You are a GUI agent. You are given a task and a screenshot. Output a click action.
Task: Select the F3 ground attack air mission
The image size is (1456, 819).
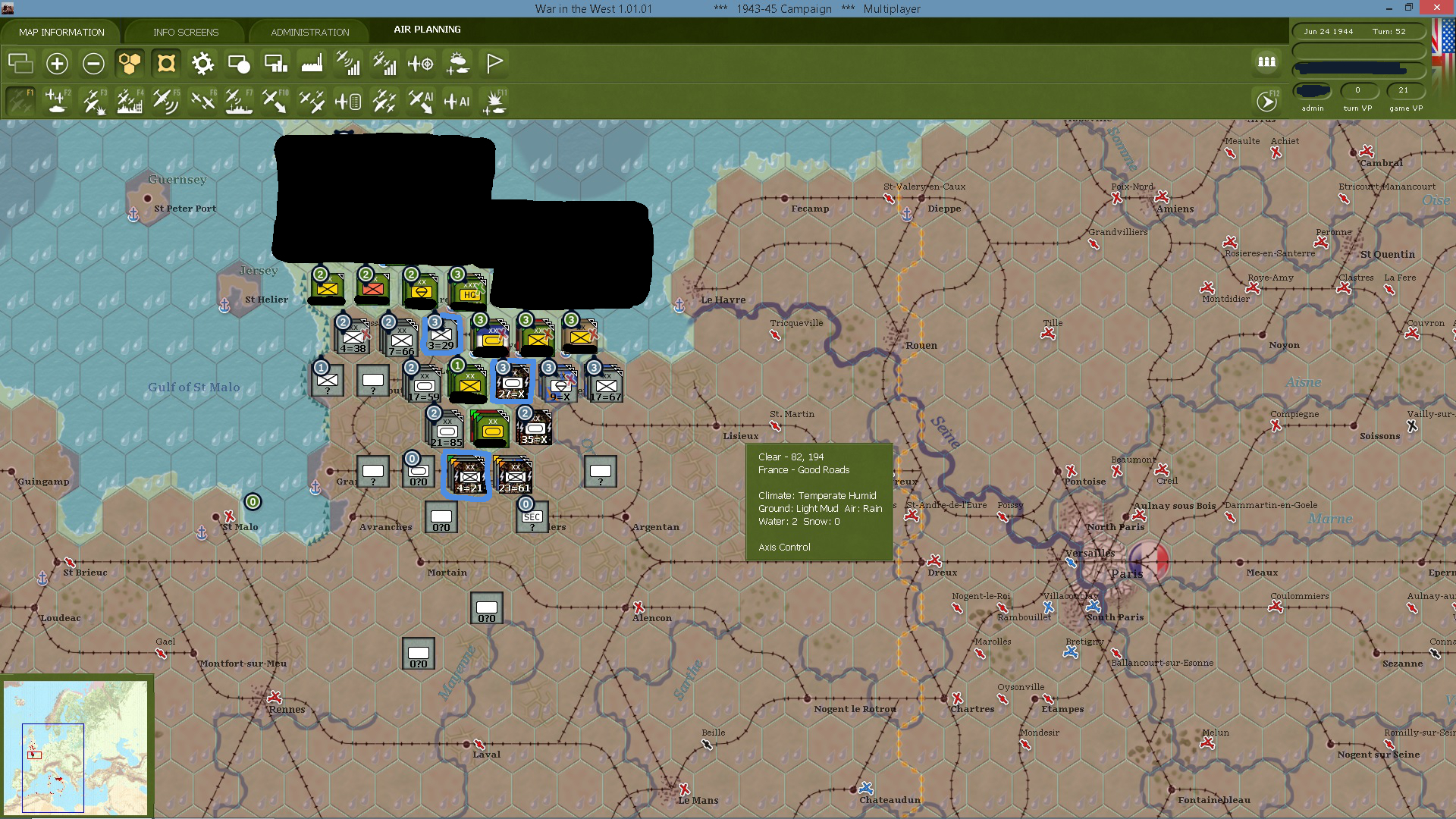[93, 101]
